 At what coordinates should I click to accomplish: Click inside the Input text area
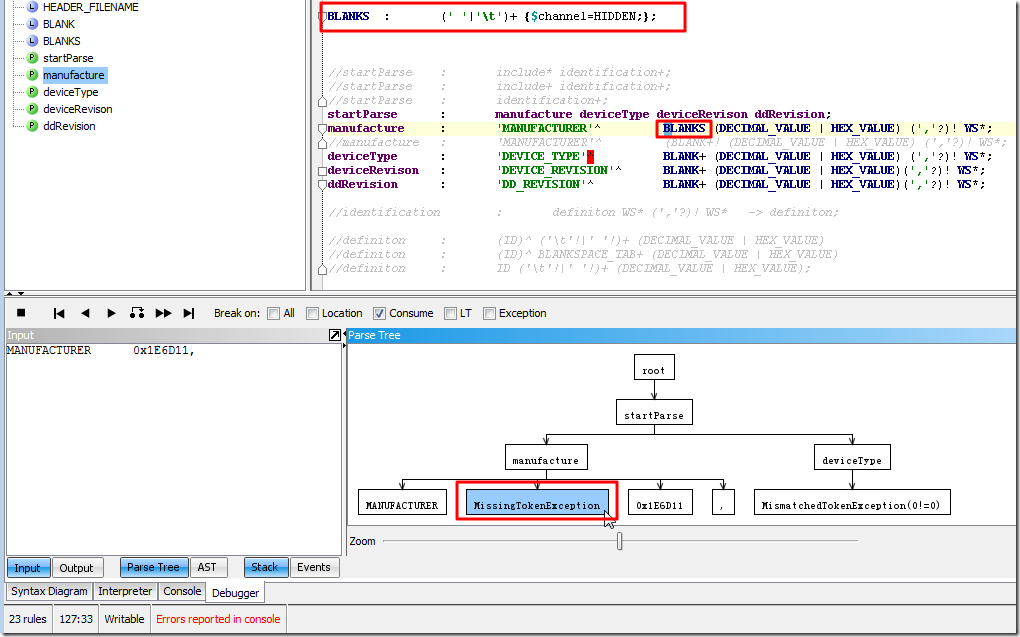point(174,449)
